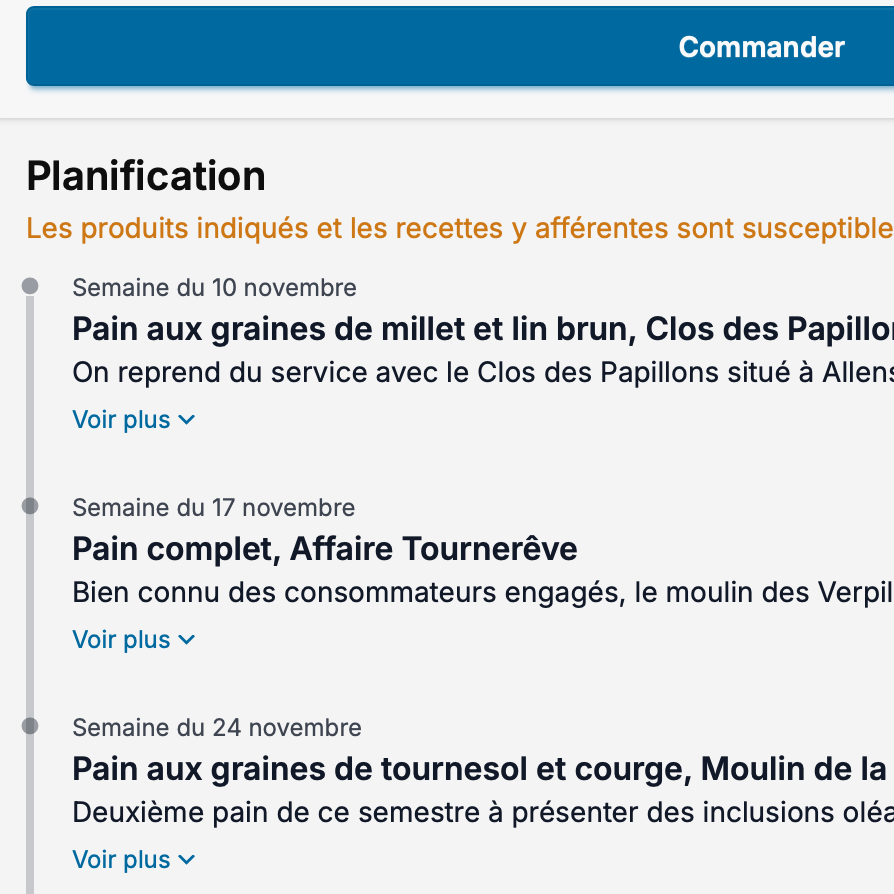Open Voir plus for the tournesol bread
Image resolution: width=894 pixels, height=894 pixels.
click(x=133, y=860)
